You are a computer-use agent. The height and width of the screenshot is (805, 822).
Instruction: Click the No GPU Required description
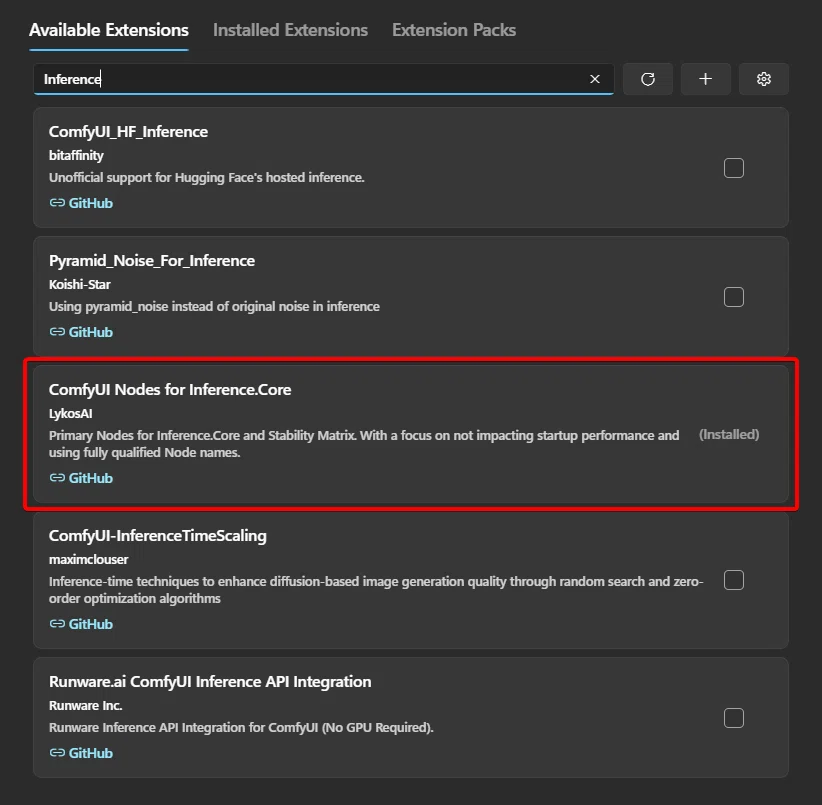241,727
